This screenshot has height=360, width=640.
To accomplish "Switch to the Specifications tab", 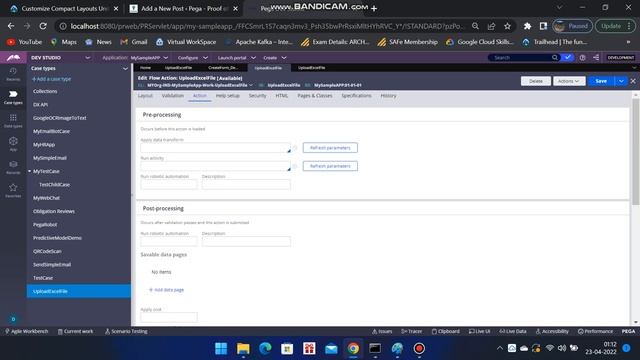I will [356, 96].
